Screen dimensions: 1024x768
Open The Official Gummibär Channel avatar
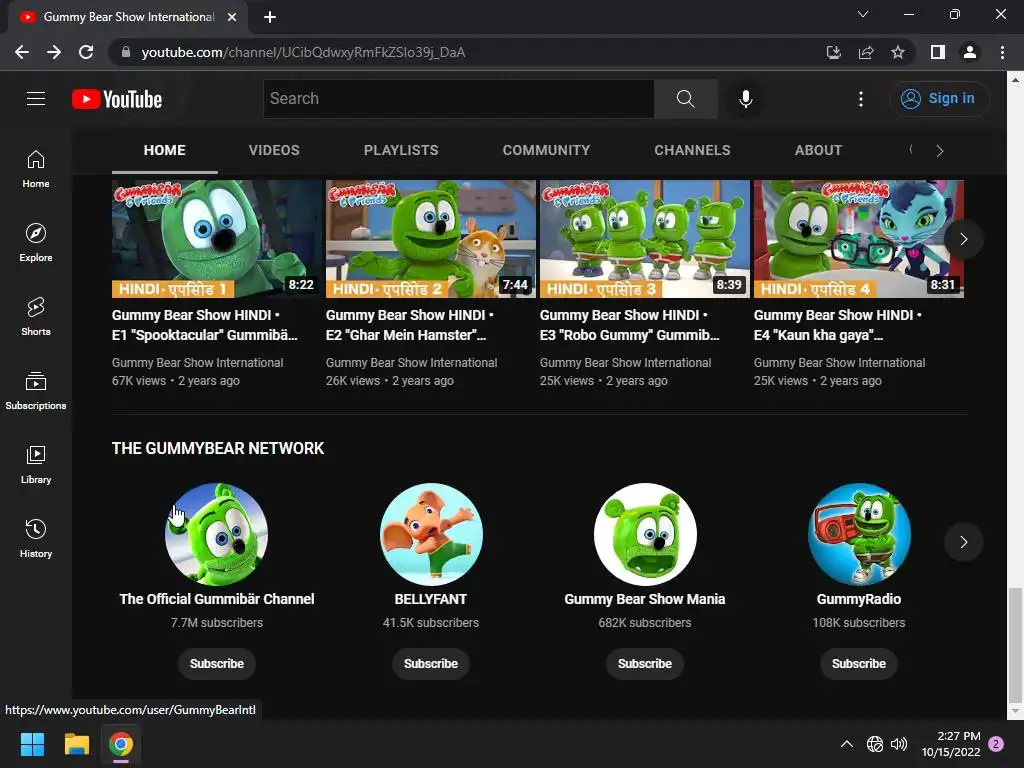point(217,534)
